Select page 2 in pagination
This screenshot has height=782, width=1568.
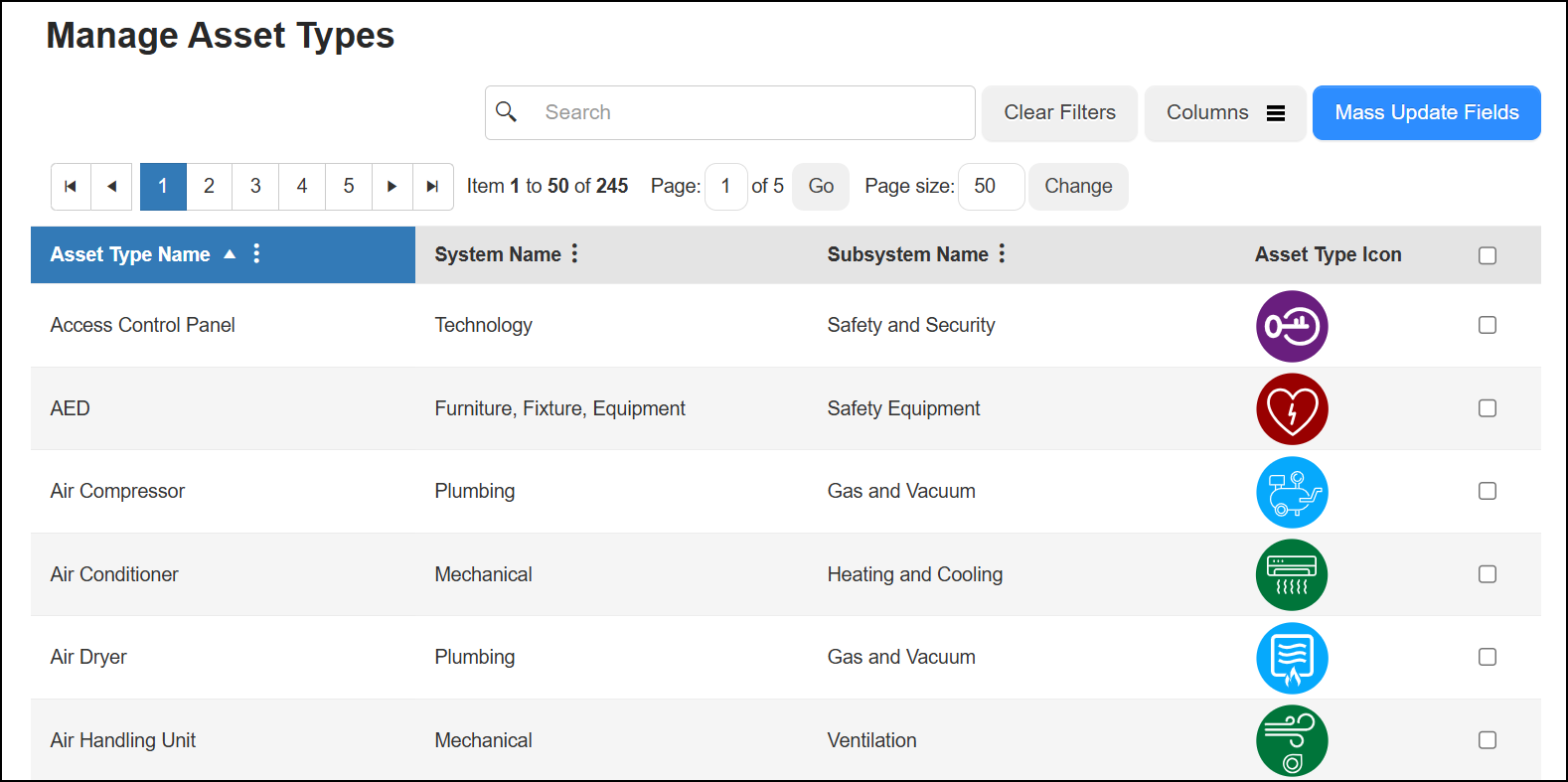[209, 187]
